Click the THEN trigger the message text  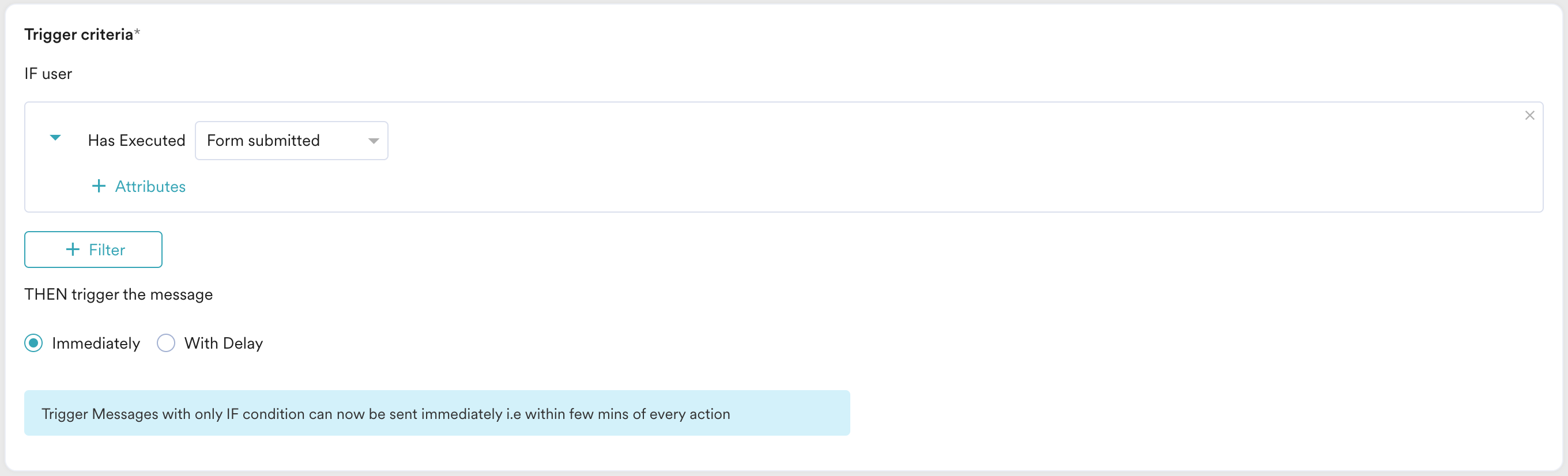coord(119,294)
